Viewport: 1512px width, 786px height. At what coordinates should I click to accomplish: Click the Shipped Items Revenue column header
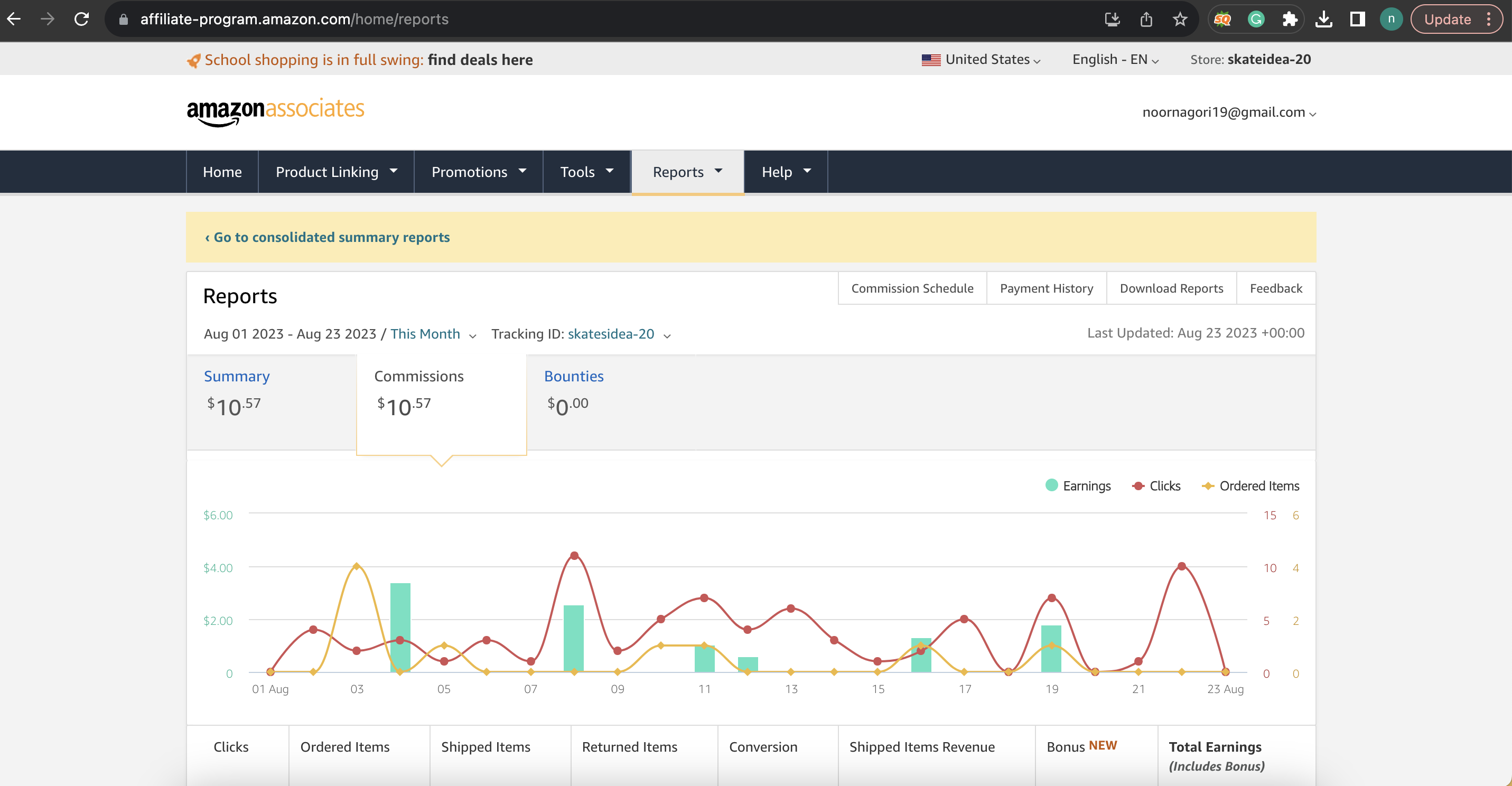[x=921, y=747]
